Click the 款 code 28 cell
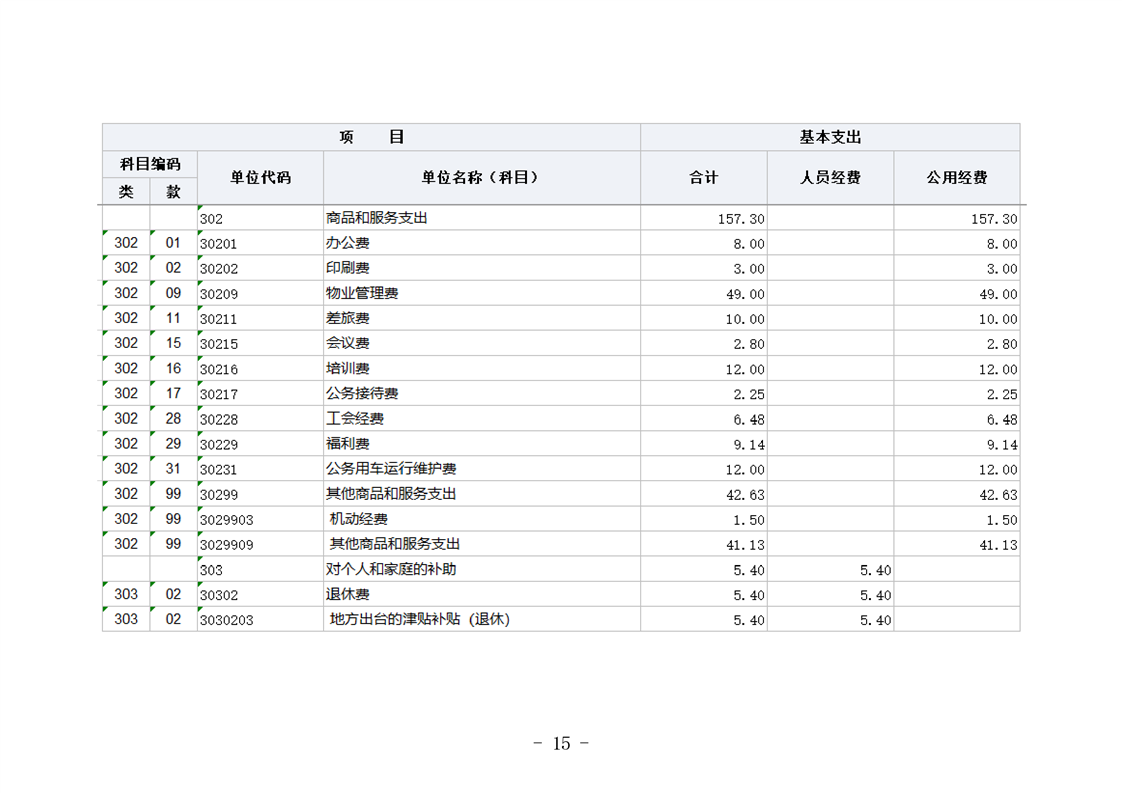Image resolution: width=1122 pixels, height=793 pixels. click(x=173, y=419)
